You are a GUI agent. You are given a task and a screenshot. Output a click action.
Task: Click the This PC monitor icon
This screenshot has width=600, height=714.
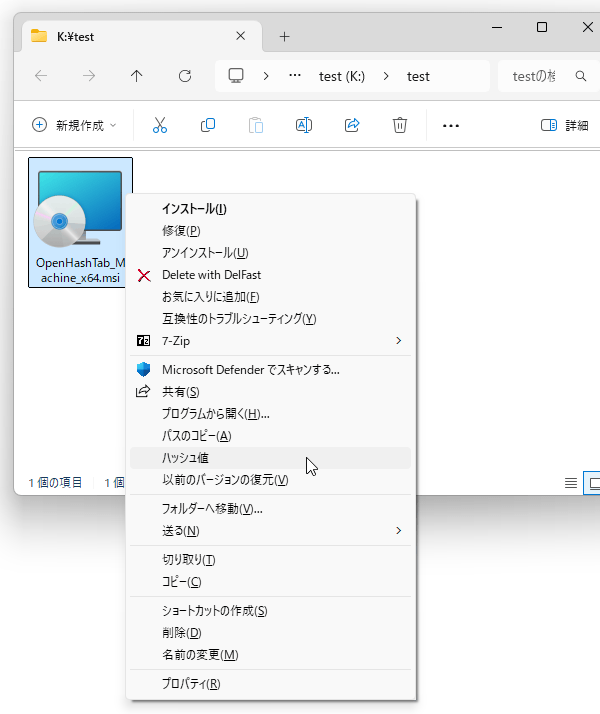point(236,76)
